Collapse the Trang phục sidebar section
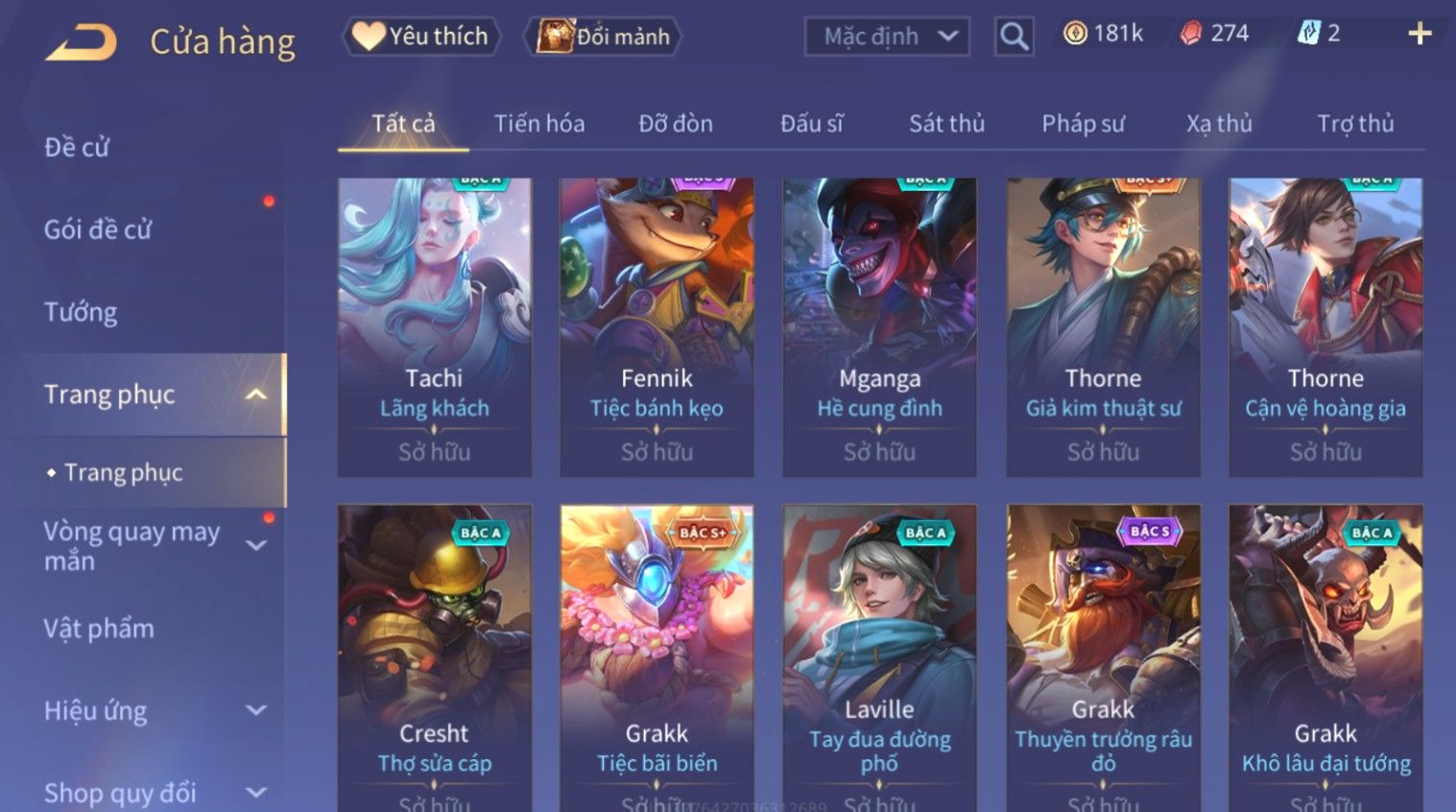This screenshot has width=1456, height=812. (255, 394)
